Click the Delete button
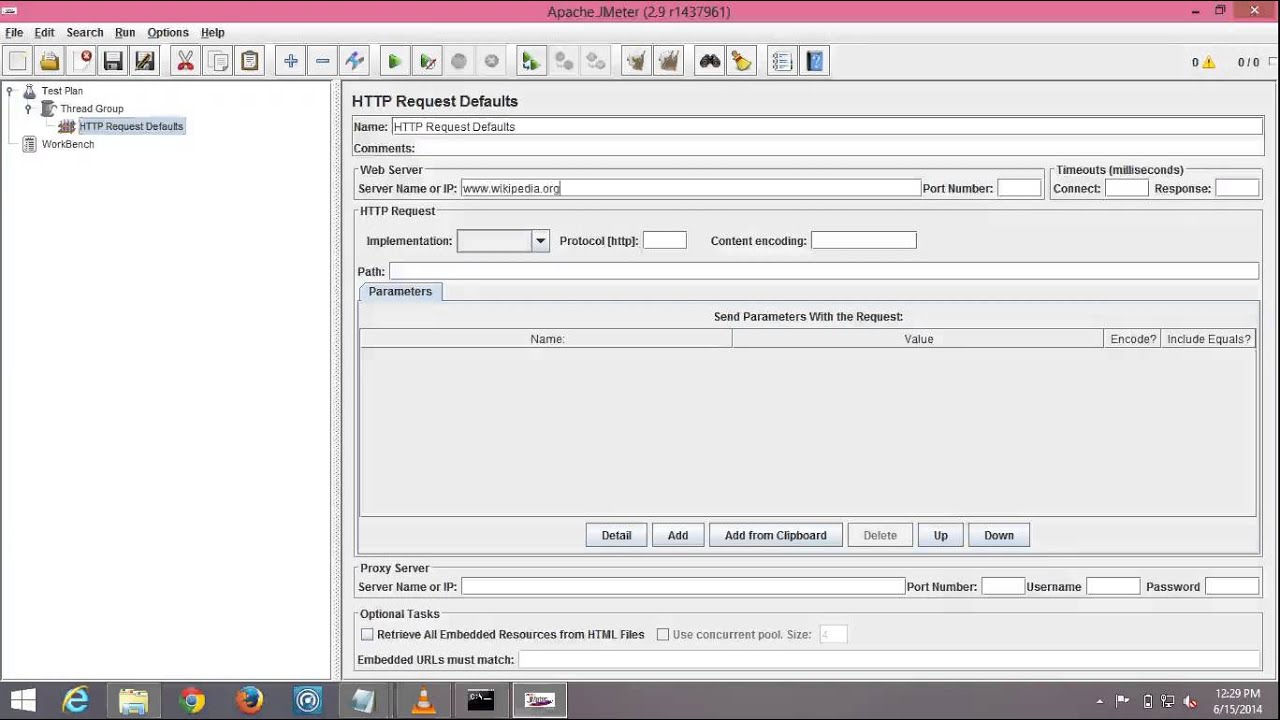 [880, 535]
